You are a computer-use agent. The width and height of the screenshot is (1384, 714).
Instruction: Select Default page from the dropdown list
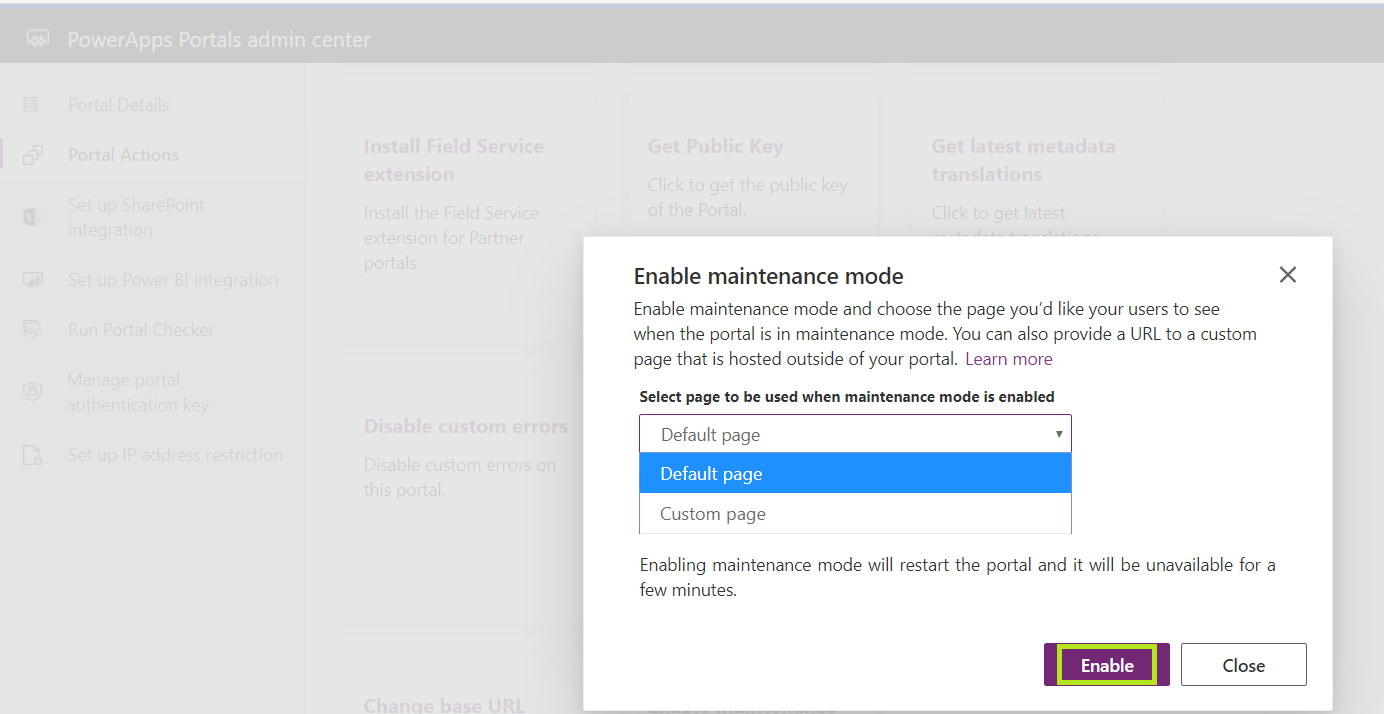click(x=854, y=473)
